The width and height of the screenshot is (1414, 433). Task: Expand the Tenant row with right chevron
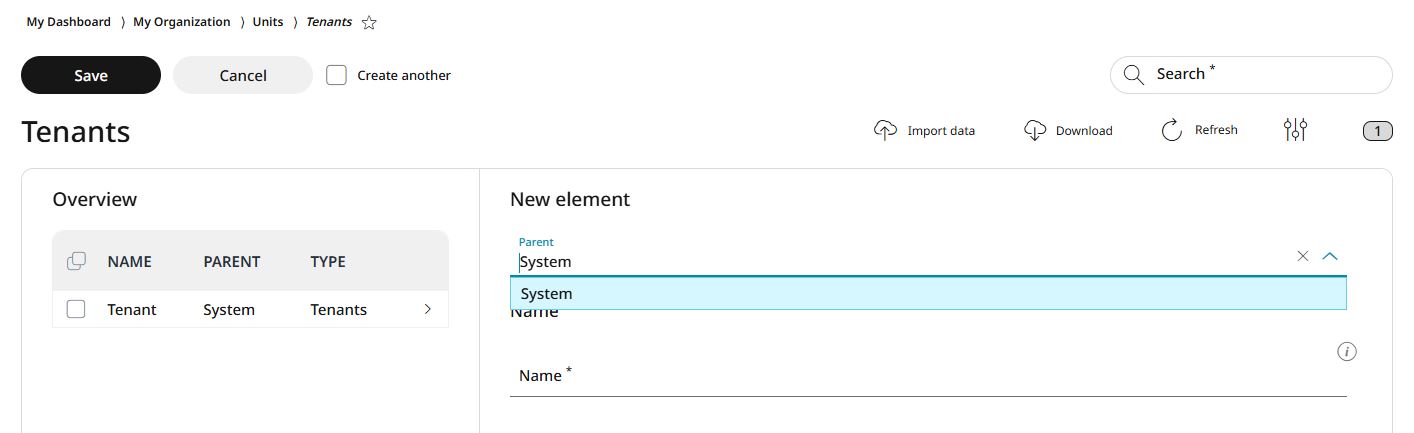(428, 309)
